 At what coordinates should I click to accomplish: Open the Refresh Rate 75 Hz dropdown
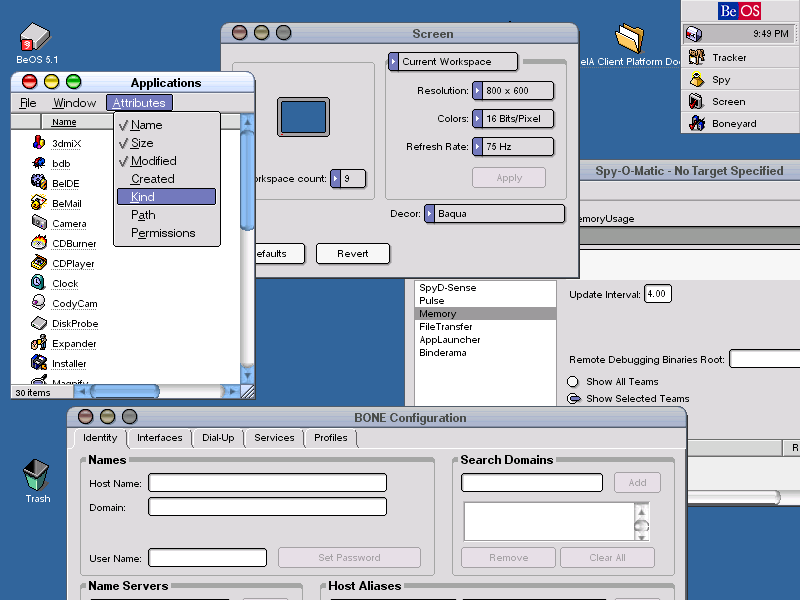[513, 146]
